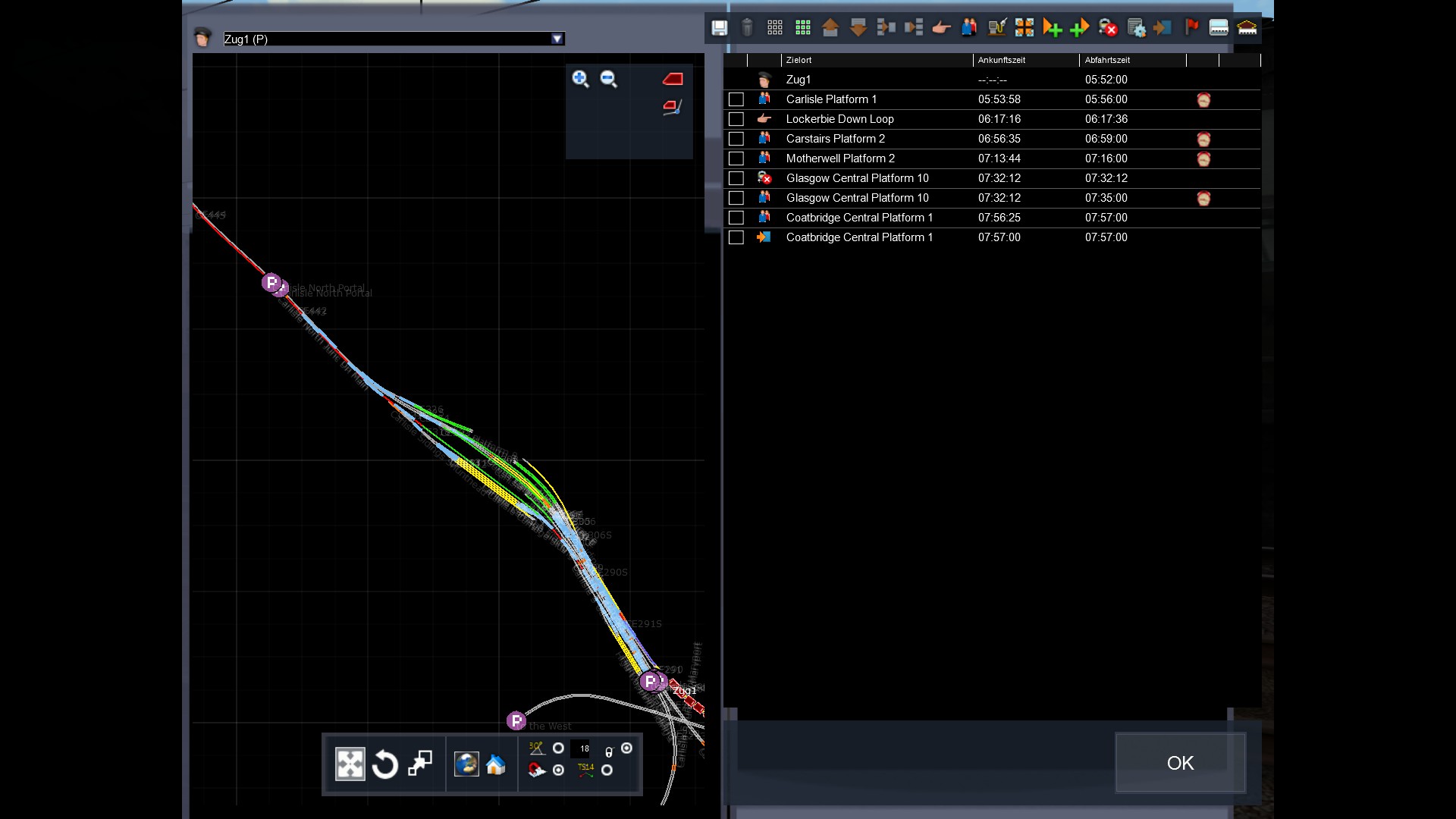Screen dimensions: 1456x819
Task: Zoom out on the track map
Action: tap(608, 79)
